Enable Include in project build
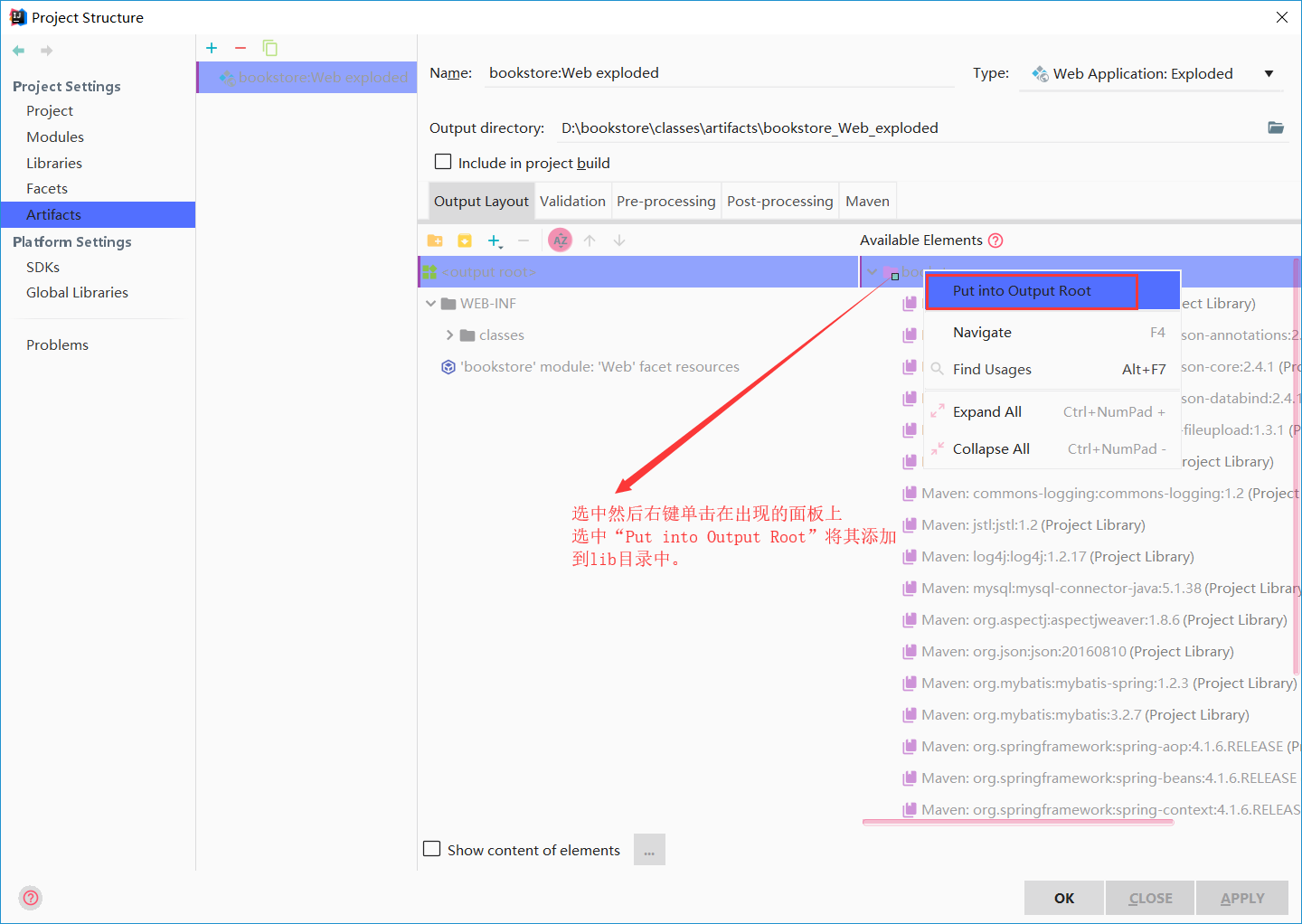1302x924 pixels. (443, 162)
